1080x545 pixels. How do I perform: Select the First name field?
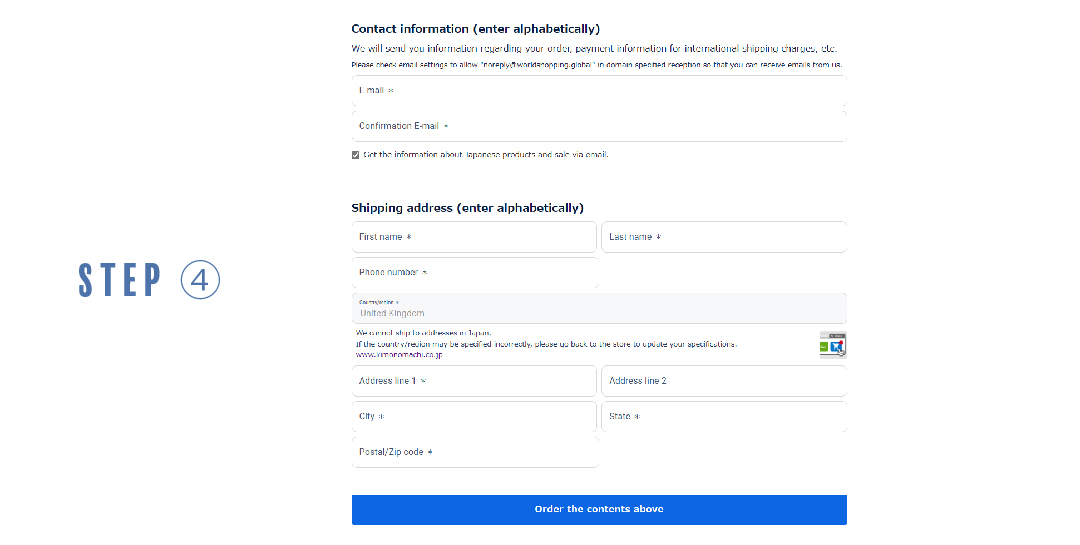coord(475,237)
